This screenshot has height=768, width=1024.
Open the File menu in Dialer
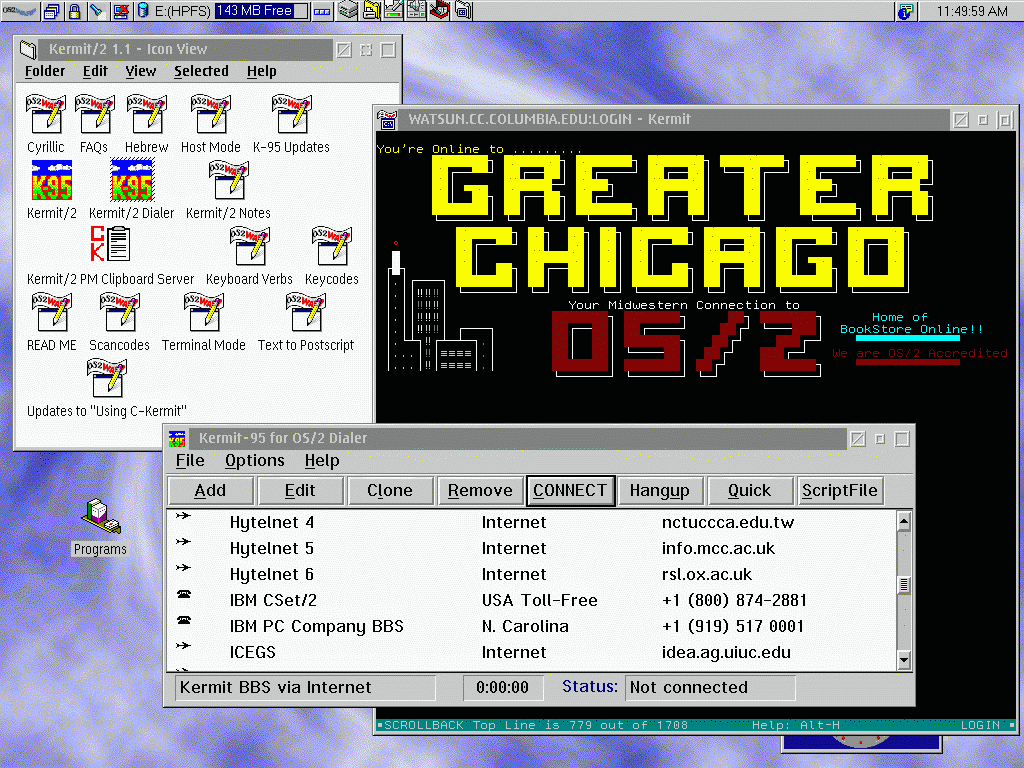tap(190, 461)
